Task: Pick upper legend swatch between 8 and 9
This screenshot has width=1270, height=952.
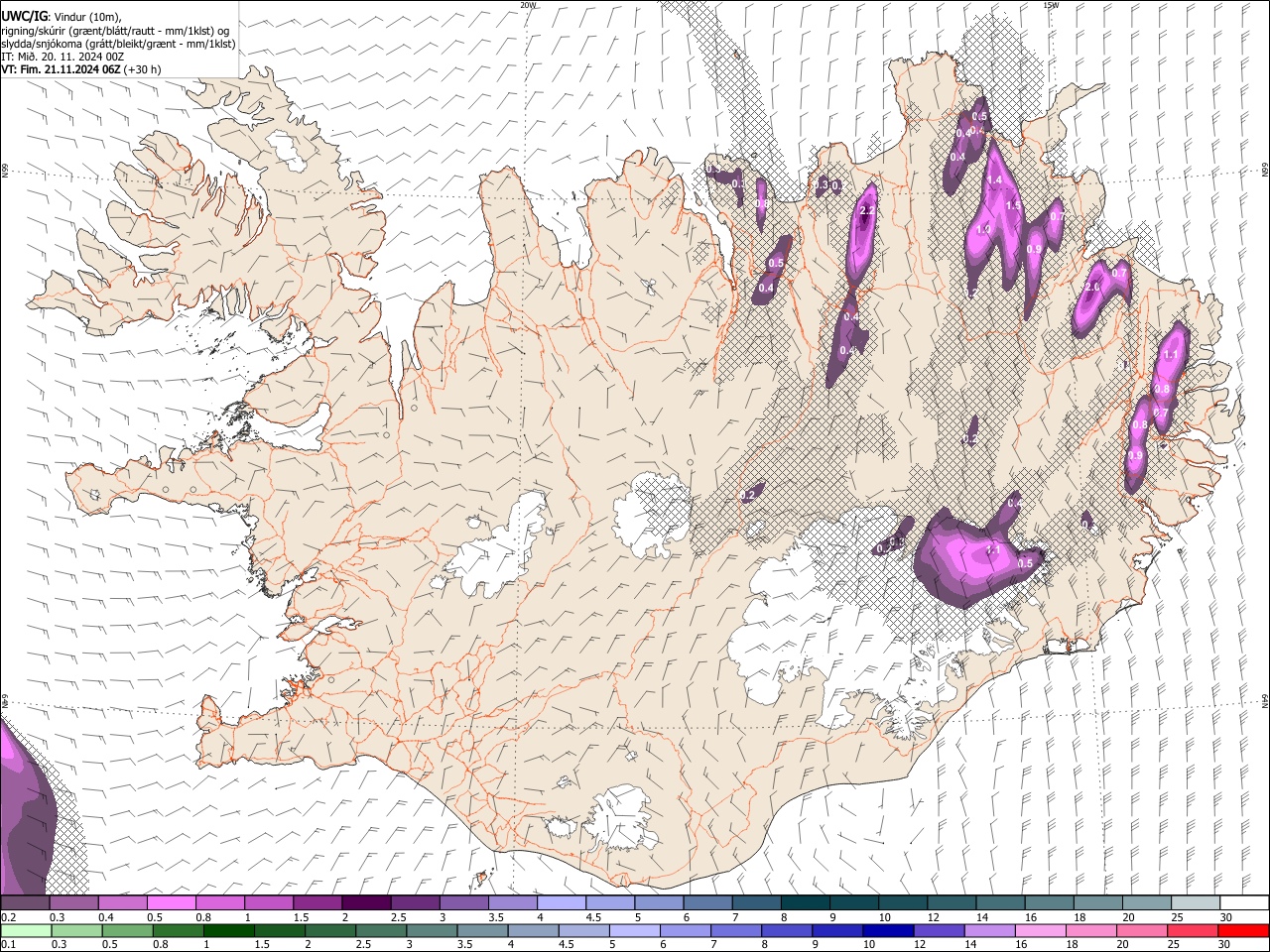Action: pos(806,903)
